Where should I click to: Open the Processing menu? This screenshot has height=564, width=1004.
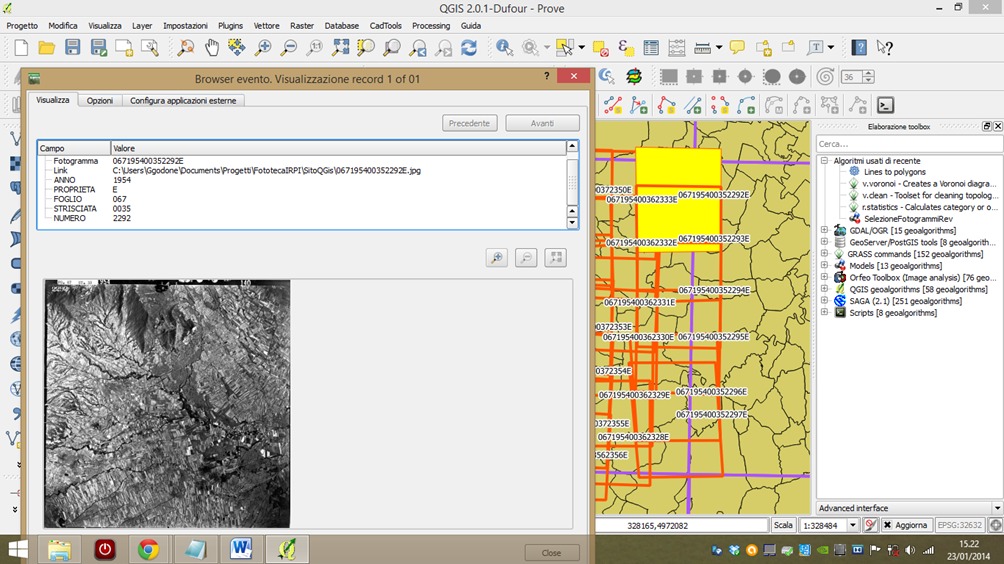[x=431, y=25]
